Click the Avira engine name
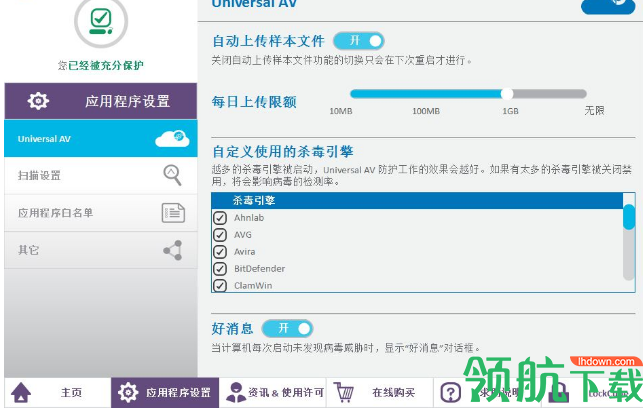 (x=244, y=251)
